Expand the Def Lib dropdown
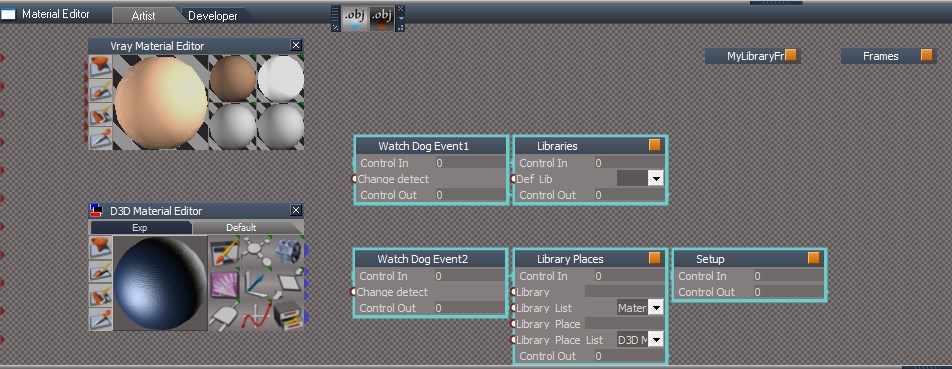The image size is (952, 369). coord(655,178)
